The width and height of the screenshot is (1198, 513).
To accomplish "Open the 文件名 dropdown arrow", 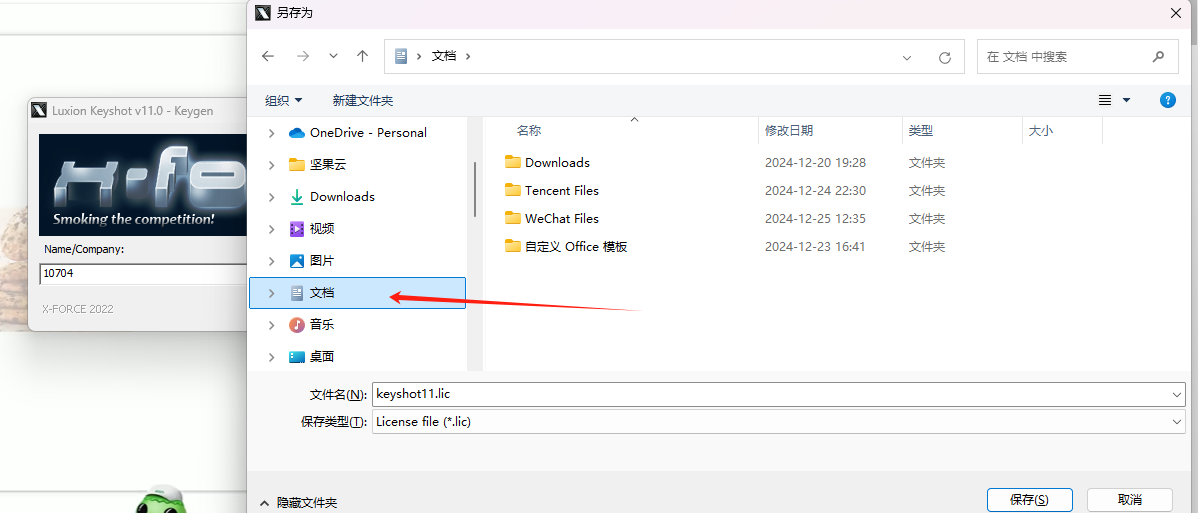I will pos(1177,394).
